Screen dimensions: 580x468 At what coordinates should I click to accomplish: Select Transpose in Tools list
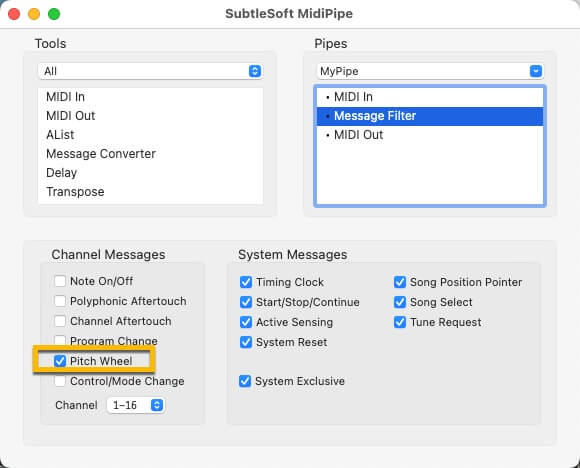pyautogui.click(x=150, y=192)
